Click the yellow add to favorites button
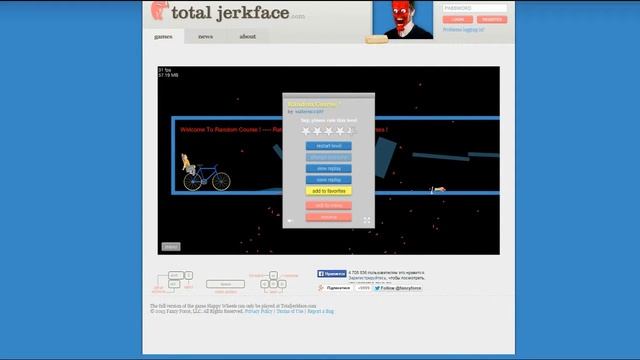Image resolution: width=640 pixels, height=360 pixels. [329, 191]
